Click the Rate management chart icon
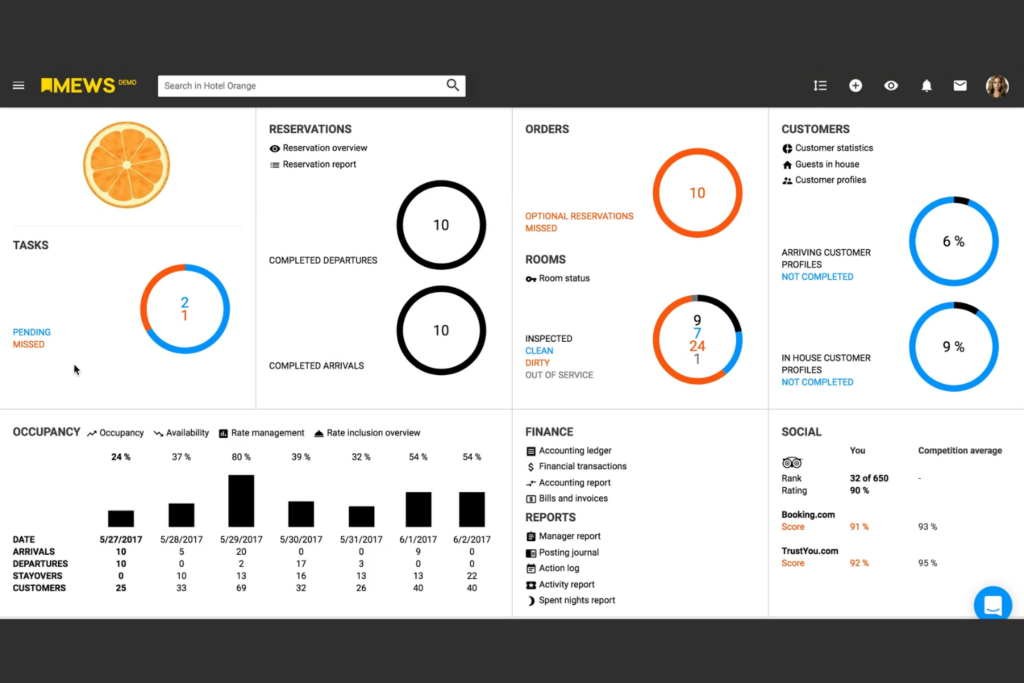 (x=223, y=434)
